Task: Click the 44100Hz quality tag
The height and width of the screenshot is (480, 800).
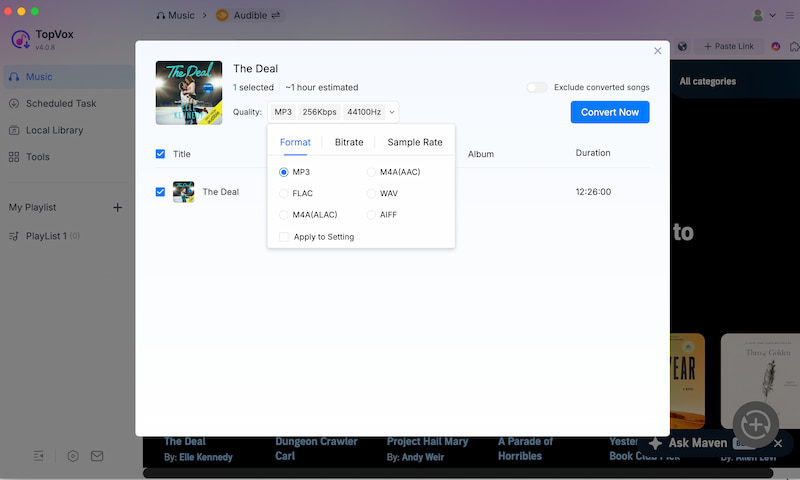Action: (364, 112)
